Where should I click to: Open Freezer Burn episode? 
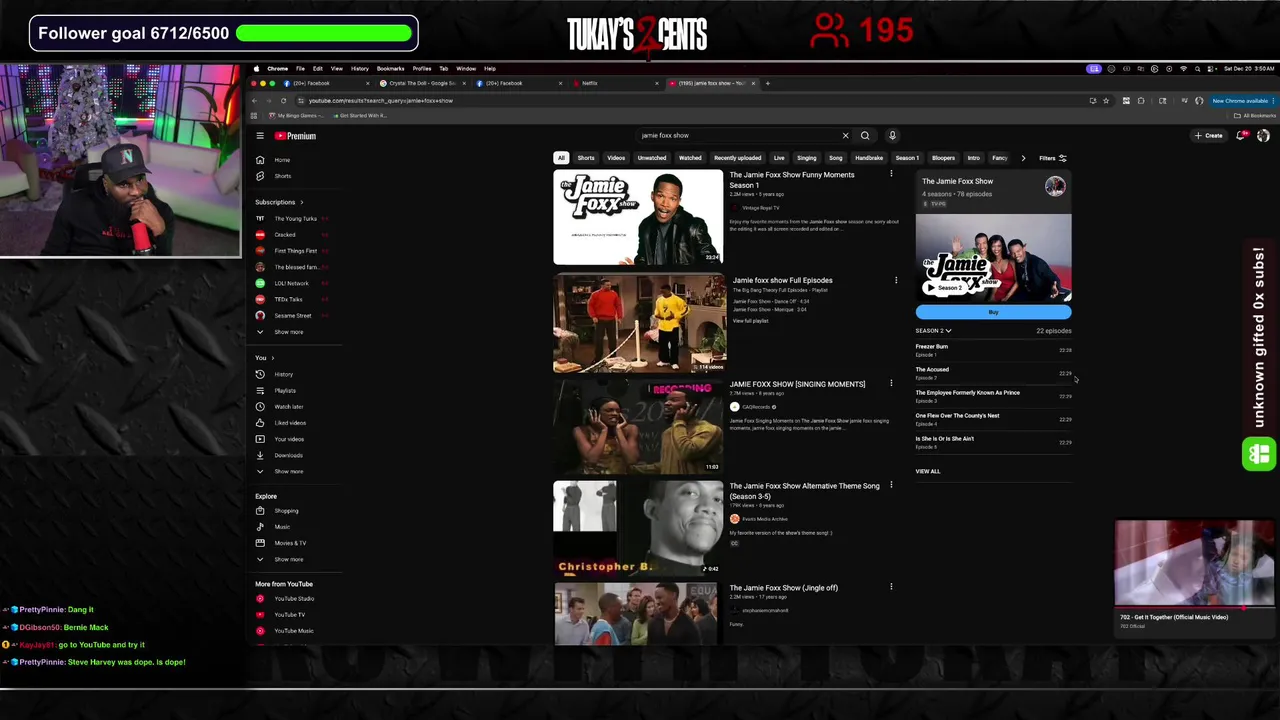[x=993, y=350]
